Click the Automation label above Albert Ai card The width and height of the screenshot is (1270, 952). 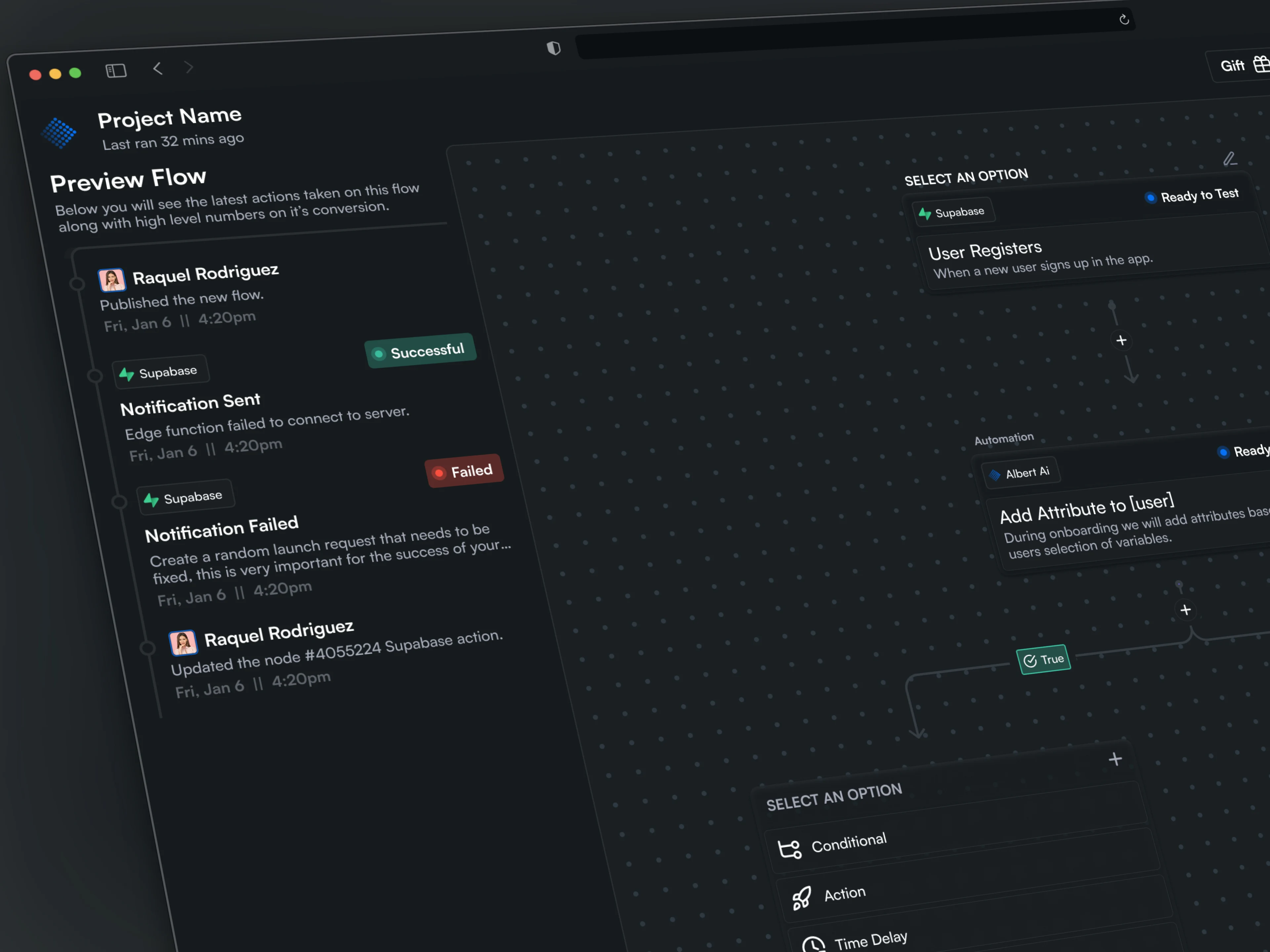1004,438
